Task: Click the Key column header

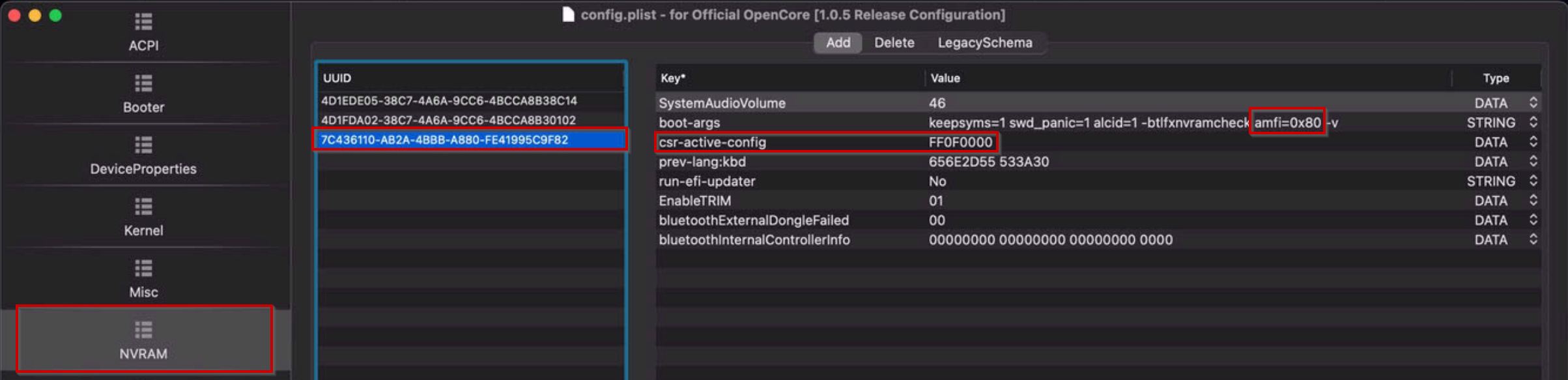Action: [673, 78]
